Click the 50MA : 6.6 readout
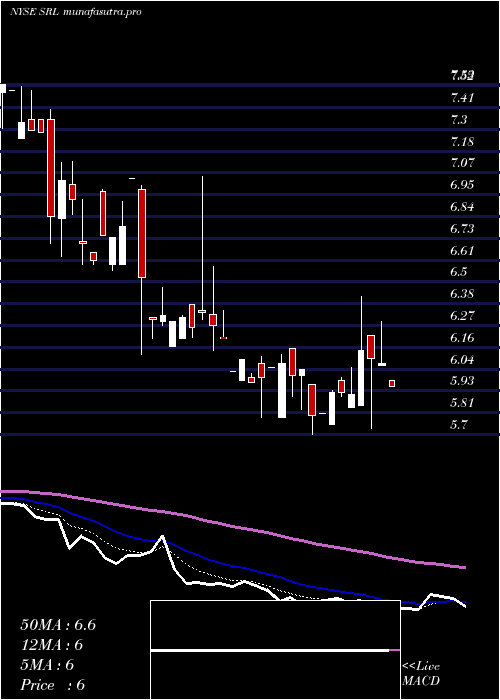 point(58,625)
